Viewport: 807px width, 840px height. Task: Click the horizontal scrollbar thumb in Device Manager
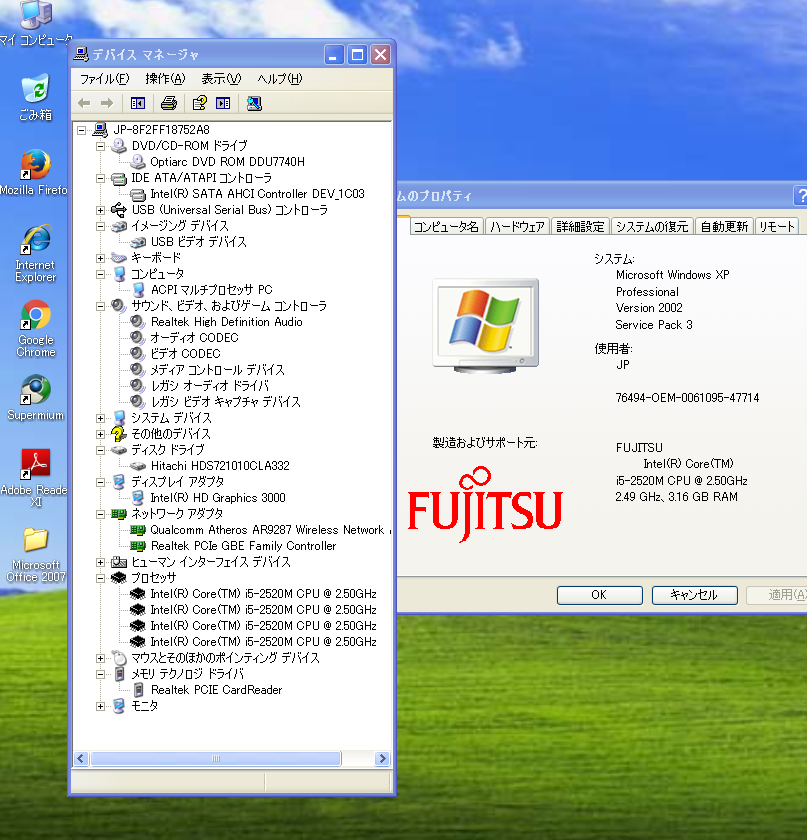[215, 759]
